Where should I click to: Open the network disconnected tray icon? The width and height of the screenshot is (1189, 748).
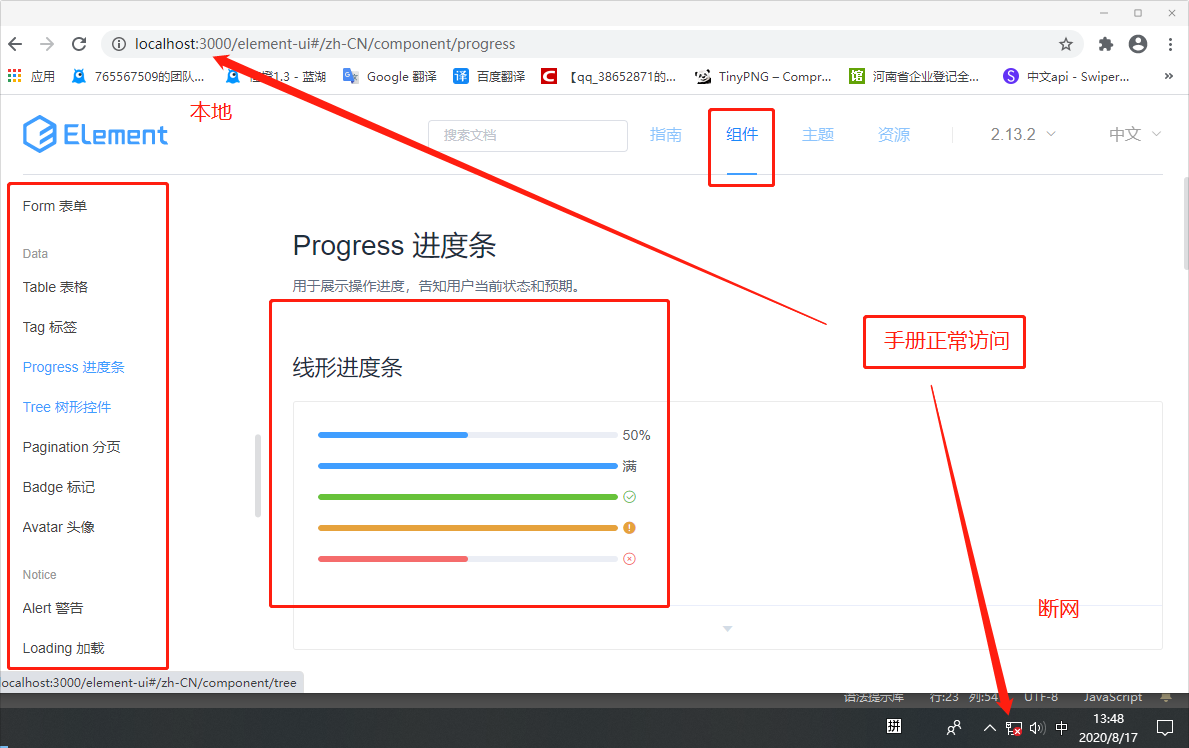1014,728
